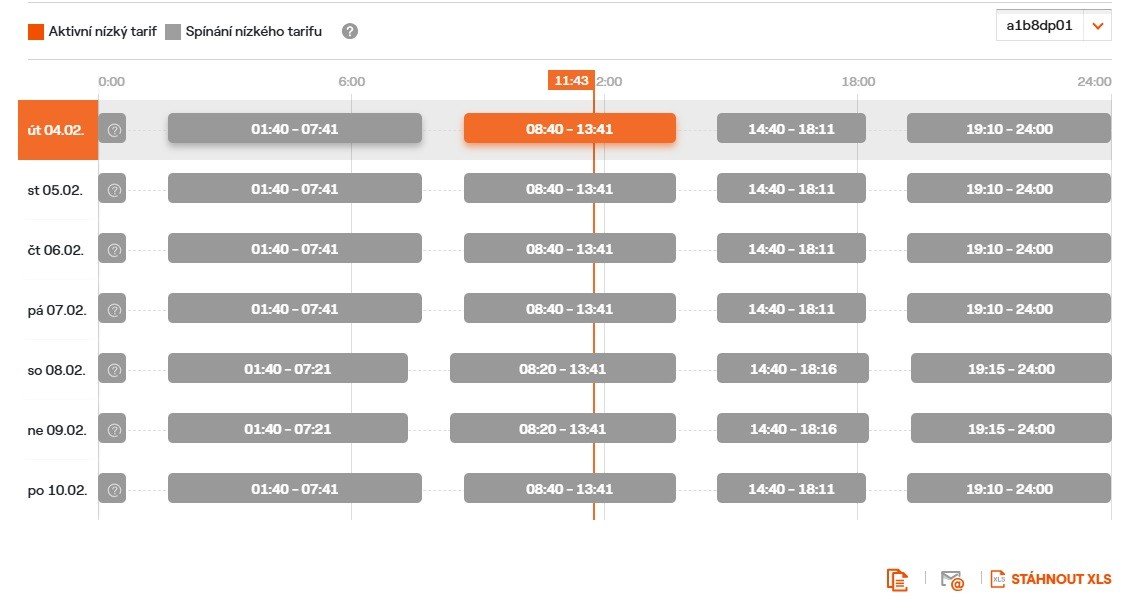Image resolution: width=1131 pixels, height=616 pixels.
Task: Click the active orange 08:40 - 13:41 block
Action: pos(569,129)
